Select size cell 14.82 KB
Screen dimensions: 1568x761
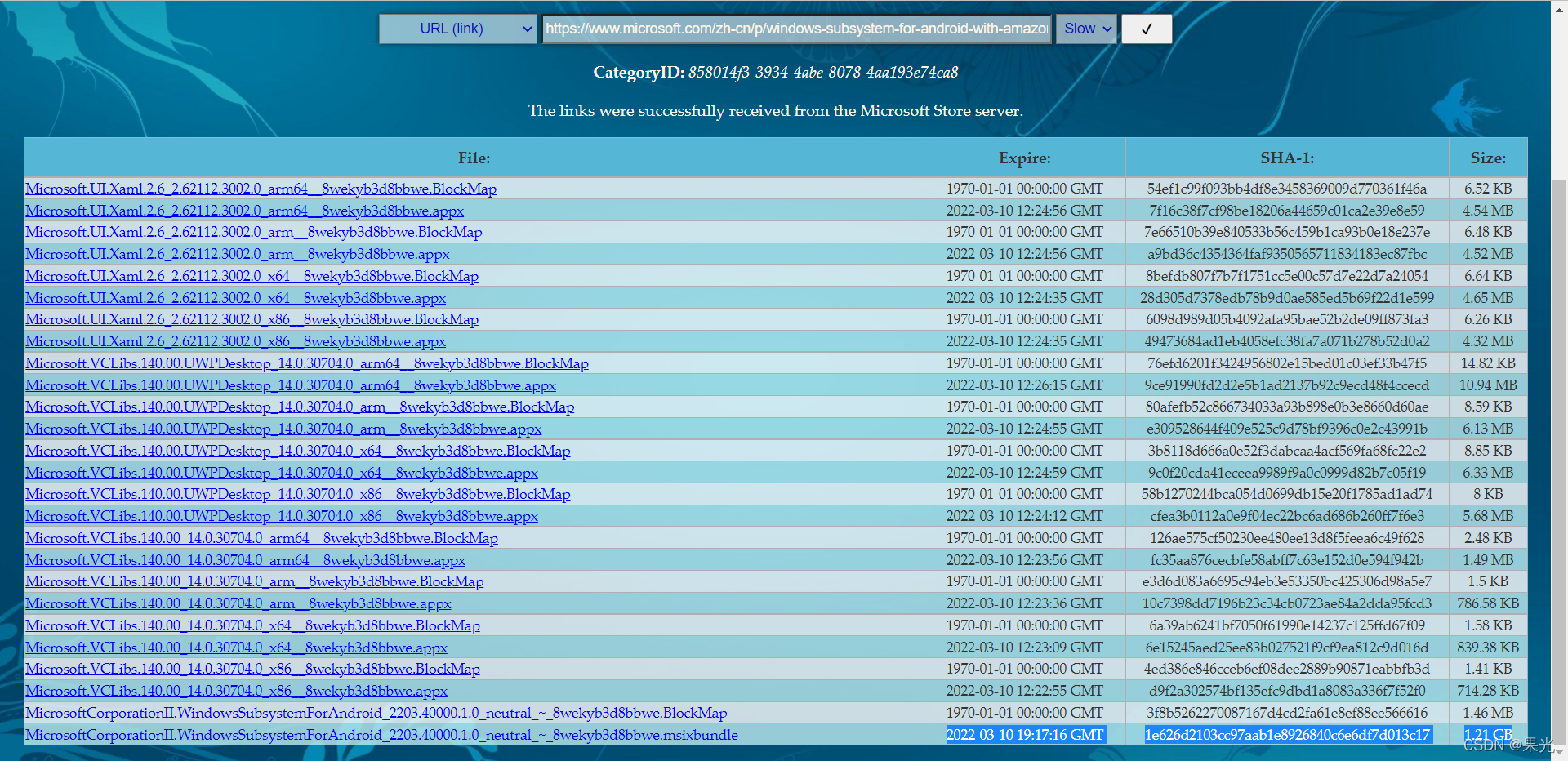(1488, 363)
